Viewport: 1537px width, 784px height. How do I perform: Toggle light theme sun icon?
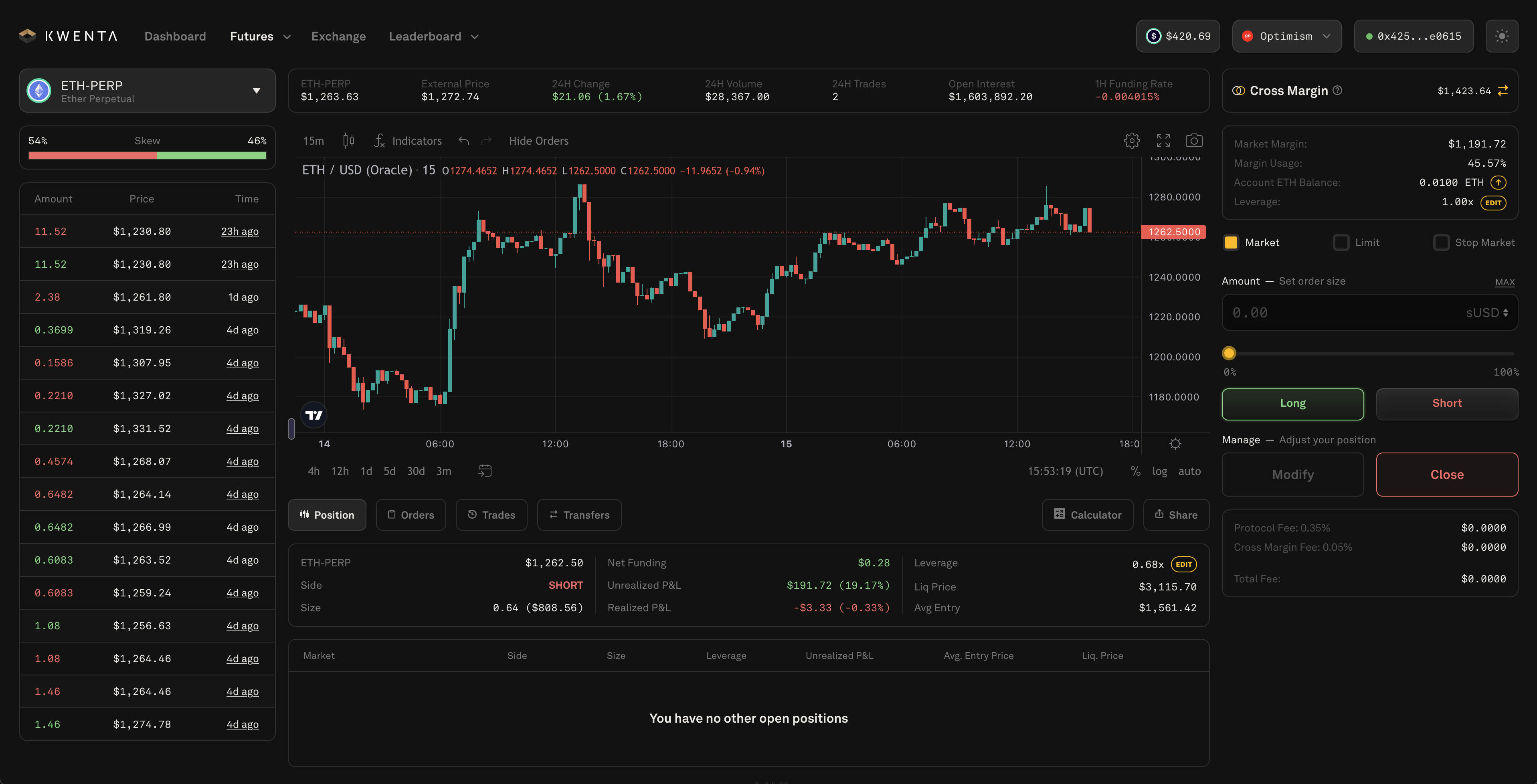coord(1501,36)
